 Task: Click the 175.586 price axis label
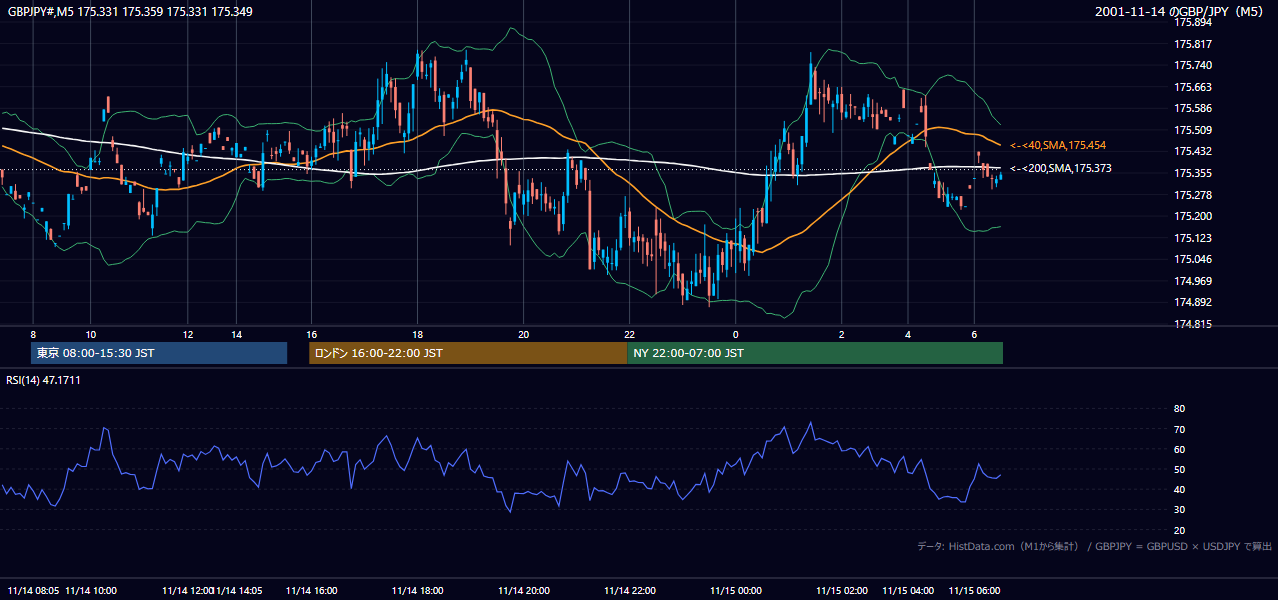pos(1192,108)
